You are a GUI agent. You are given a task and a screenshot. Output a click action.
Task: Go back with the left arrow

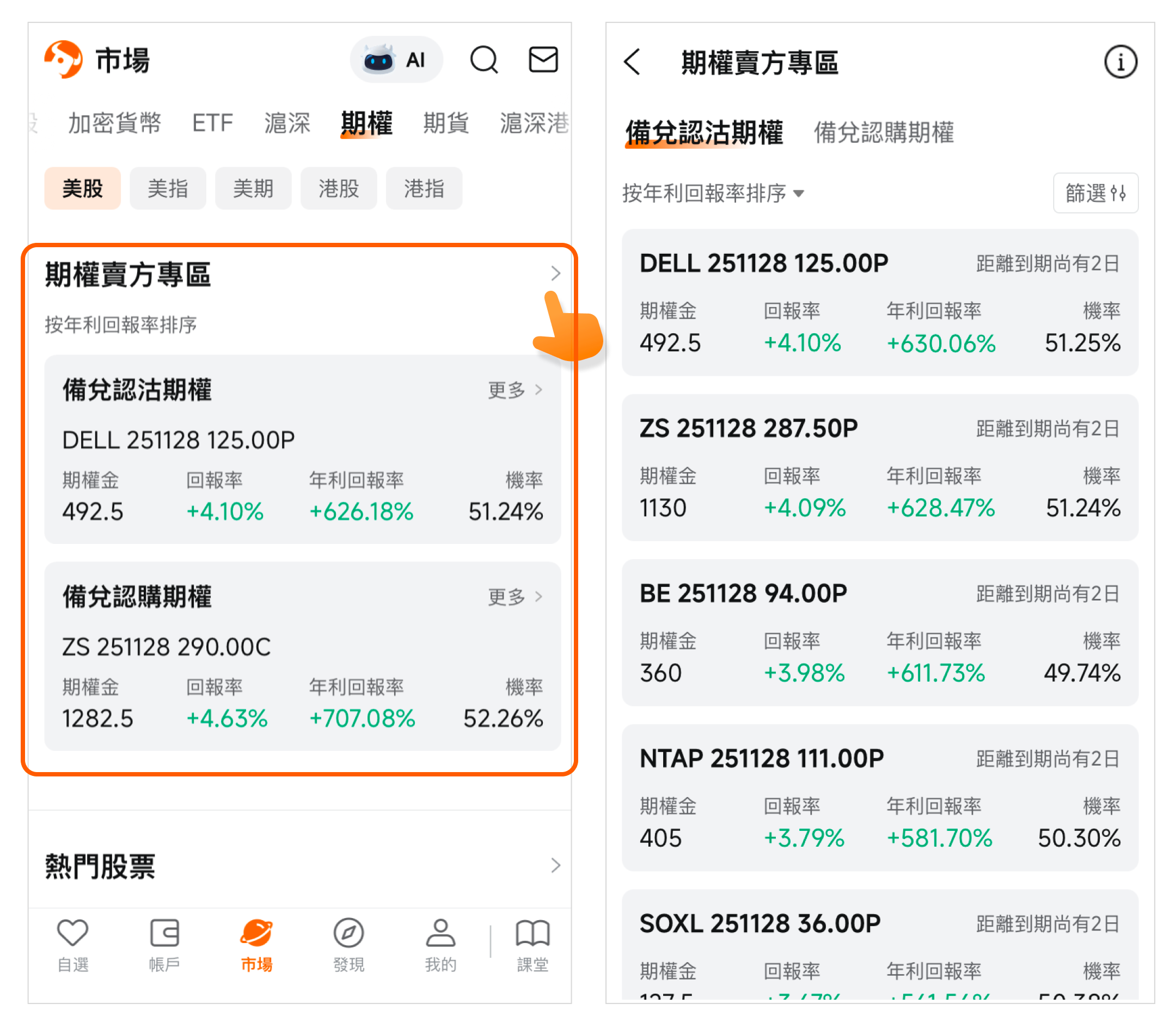pos(632,62)
